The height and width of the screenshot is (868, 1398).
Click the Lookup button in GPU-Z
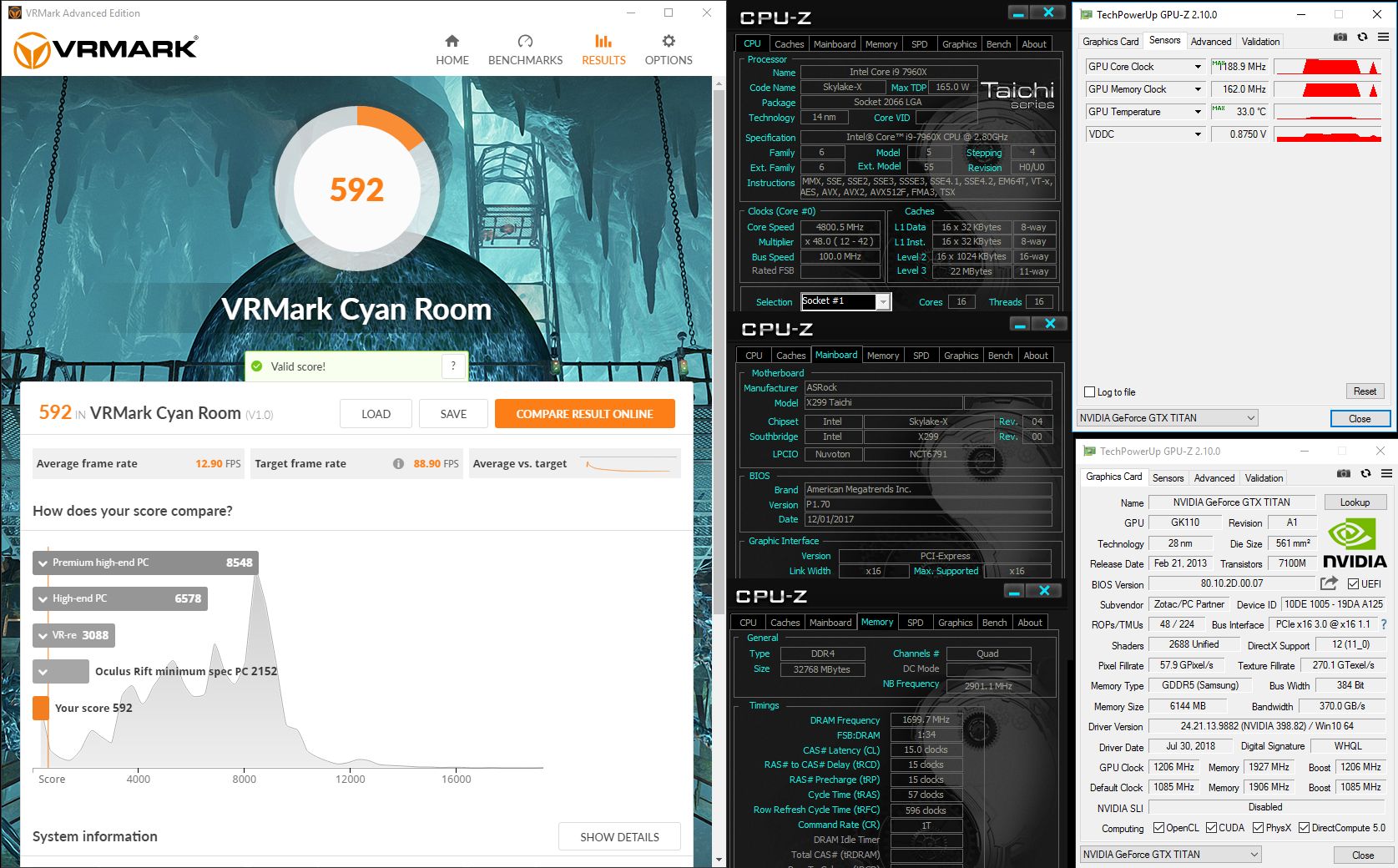coord(1355,502)
